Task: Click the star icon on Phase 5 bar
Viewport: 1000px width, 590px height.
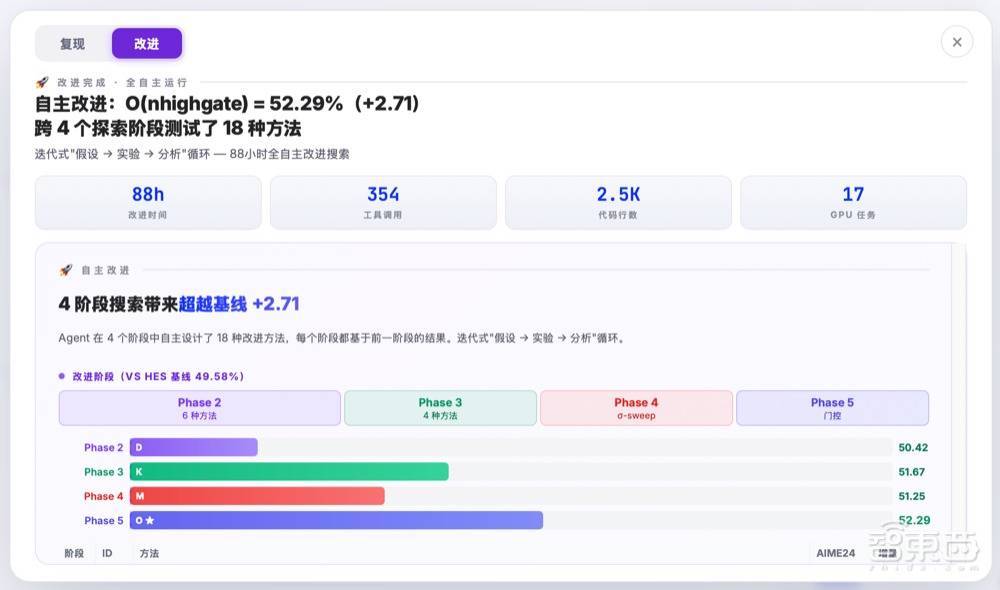Action: [x=150, y=520]
